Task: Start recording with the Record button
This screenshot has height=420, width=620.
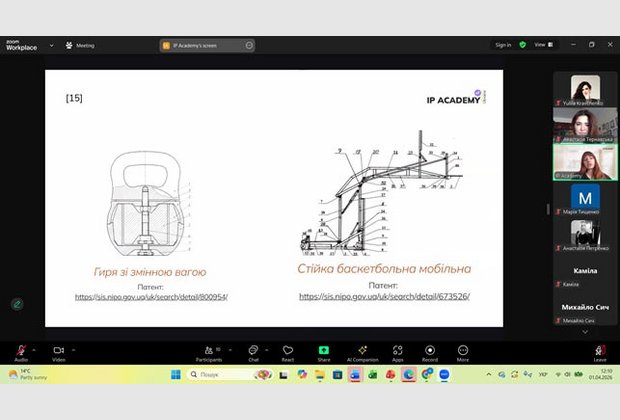Action: point(430,353)
